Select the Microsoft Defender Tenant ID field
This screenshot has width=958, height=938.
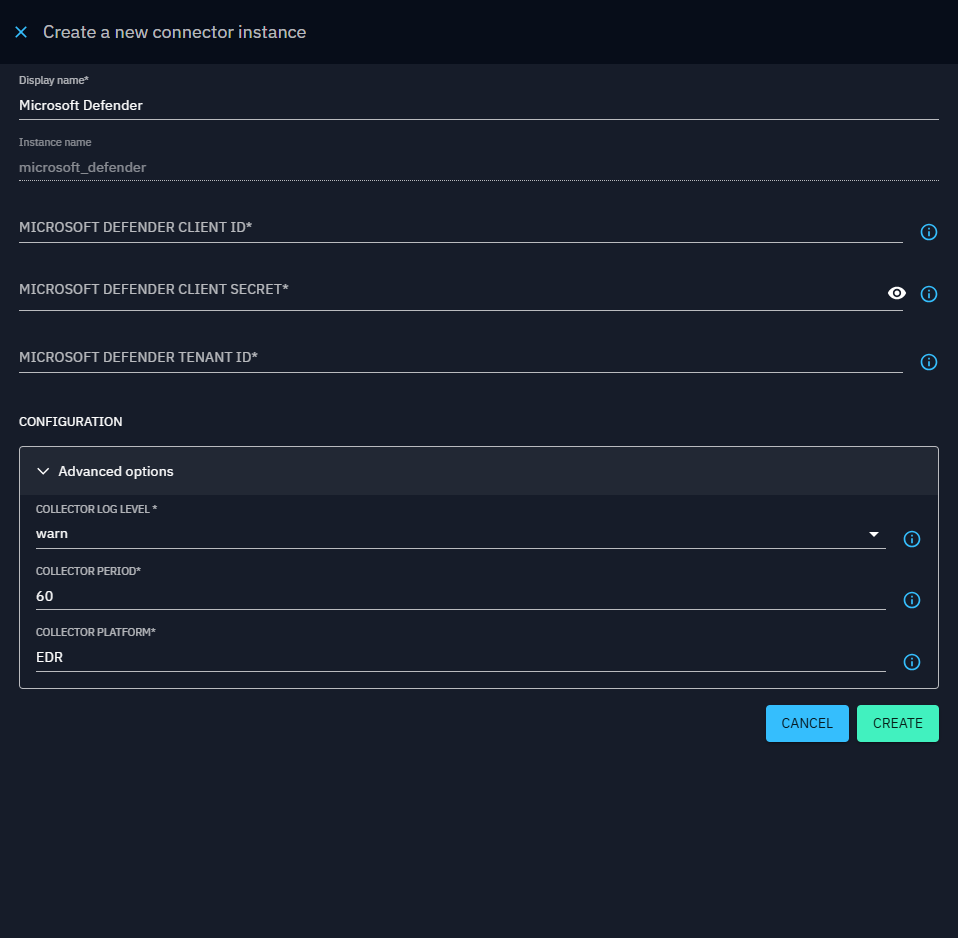(460, 358)
